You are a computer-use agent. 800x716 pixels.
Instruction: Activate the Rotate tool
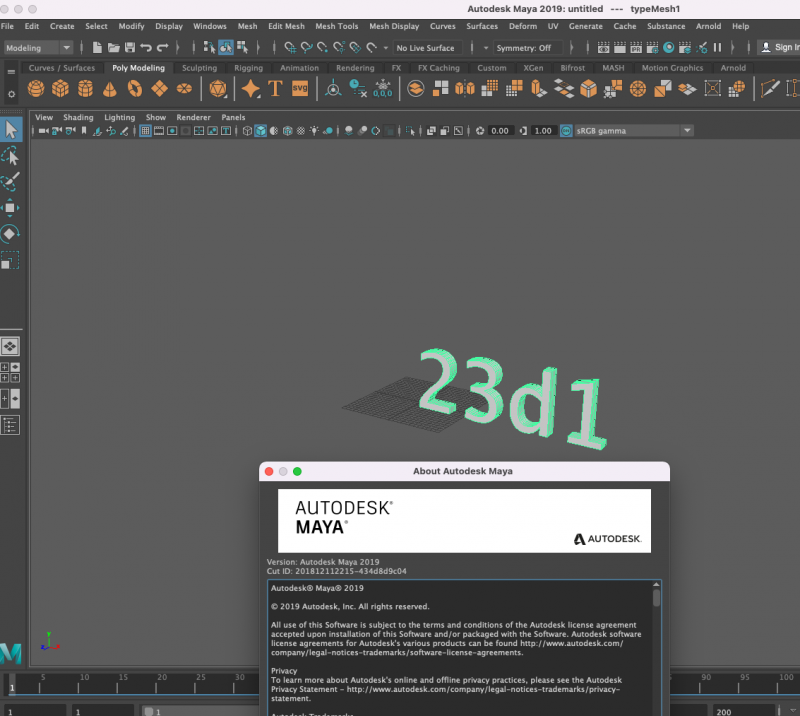10,234
